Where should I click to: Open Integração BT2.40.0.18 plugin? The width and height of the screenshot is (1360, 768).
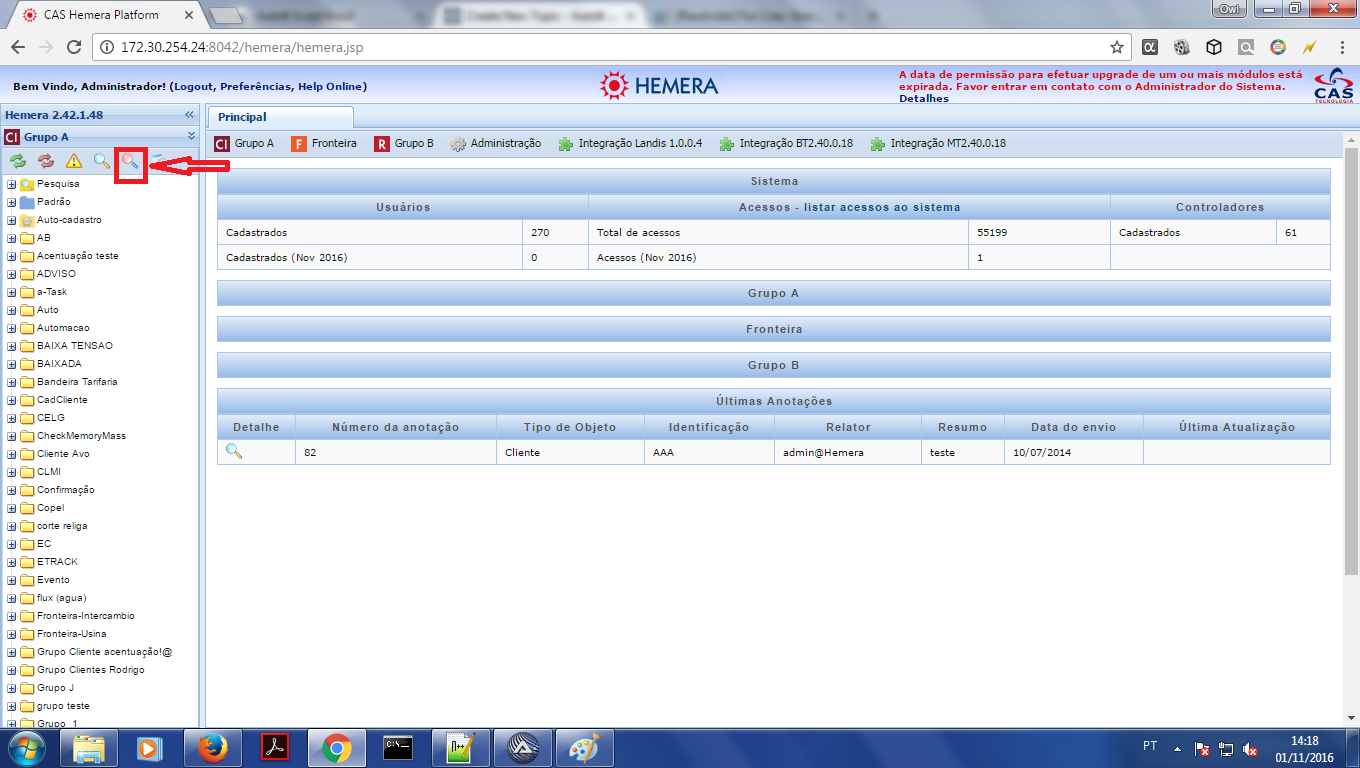click(x=787, y=143)
